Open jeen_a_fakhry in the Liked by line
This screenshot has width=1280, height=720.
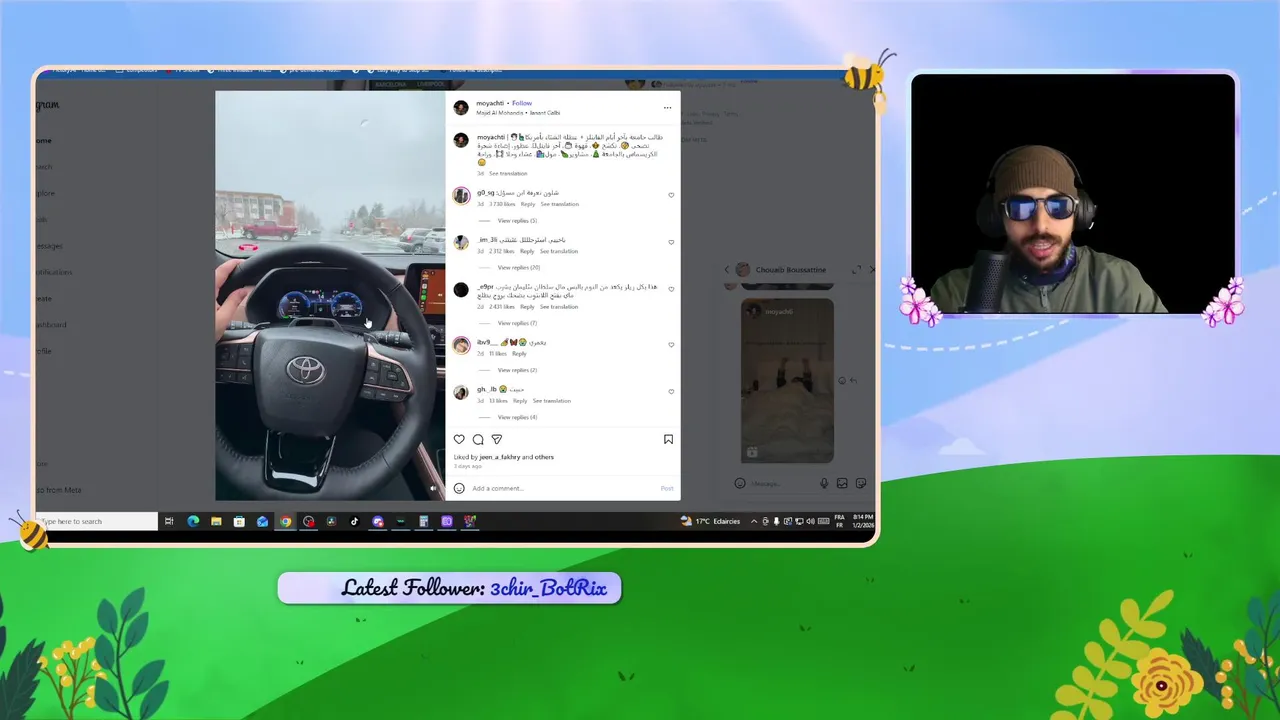(500, 457)
